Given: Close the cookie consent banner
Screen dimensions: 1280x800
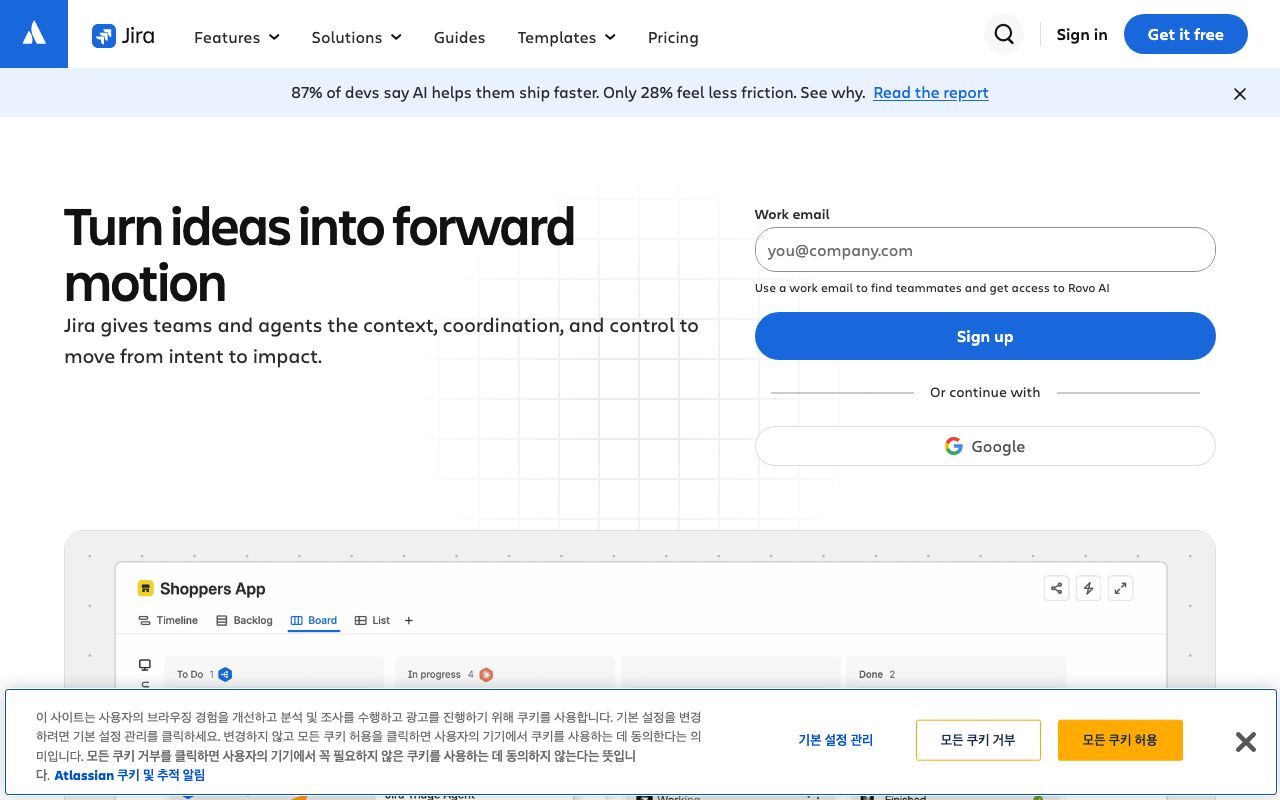Looking at the screenshot, I should [1245, 741].
